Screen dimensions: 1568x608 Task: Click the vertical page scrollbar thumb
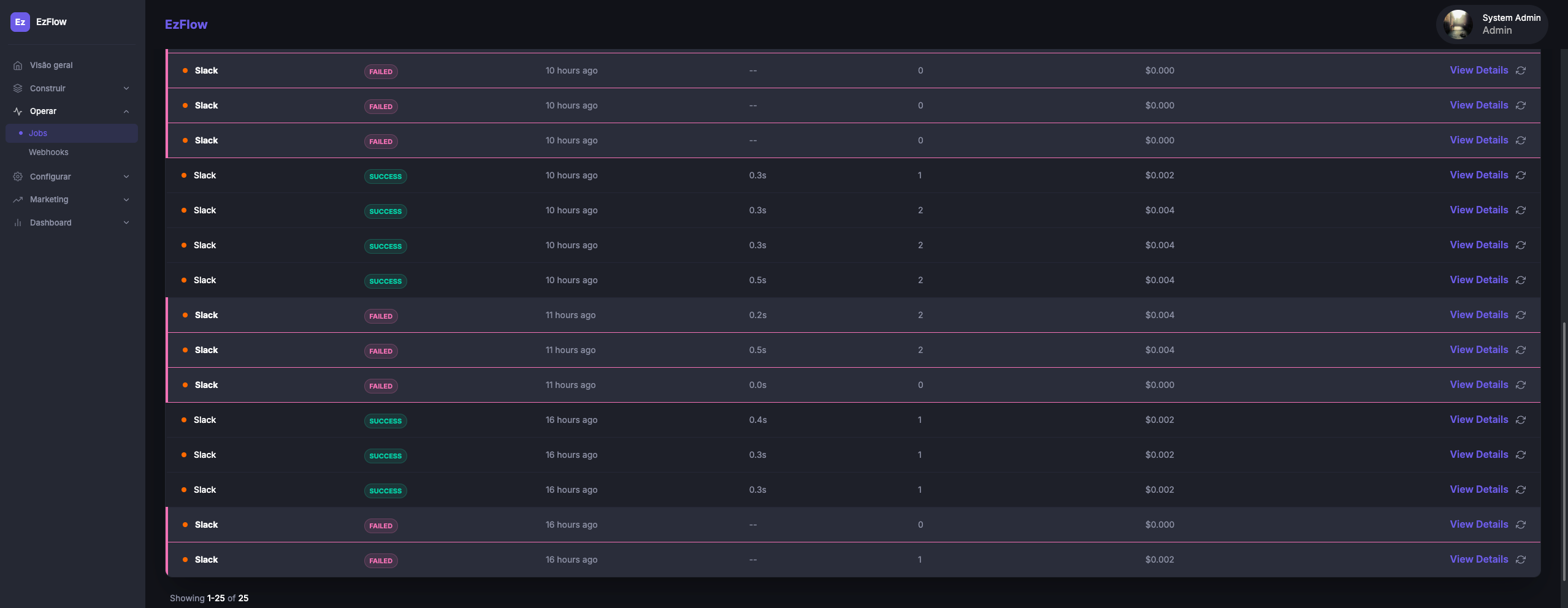tap(1564, 452)
